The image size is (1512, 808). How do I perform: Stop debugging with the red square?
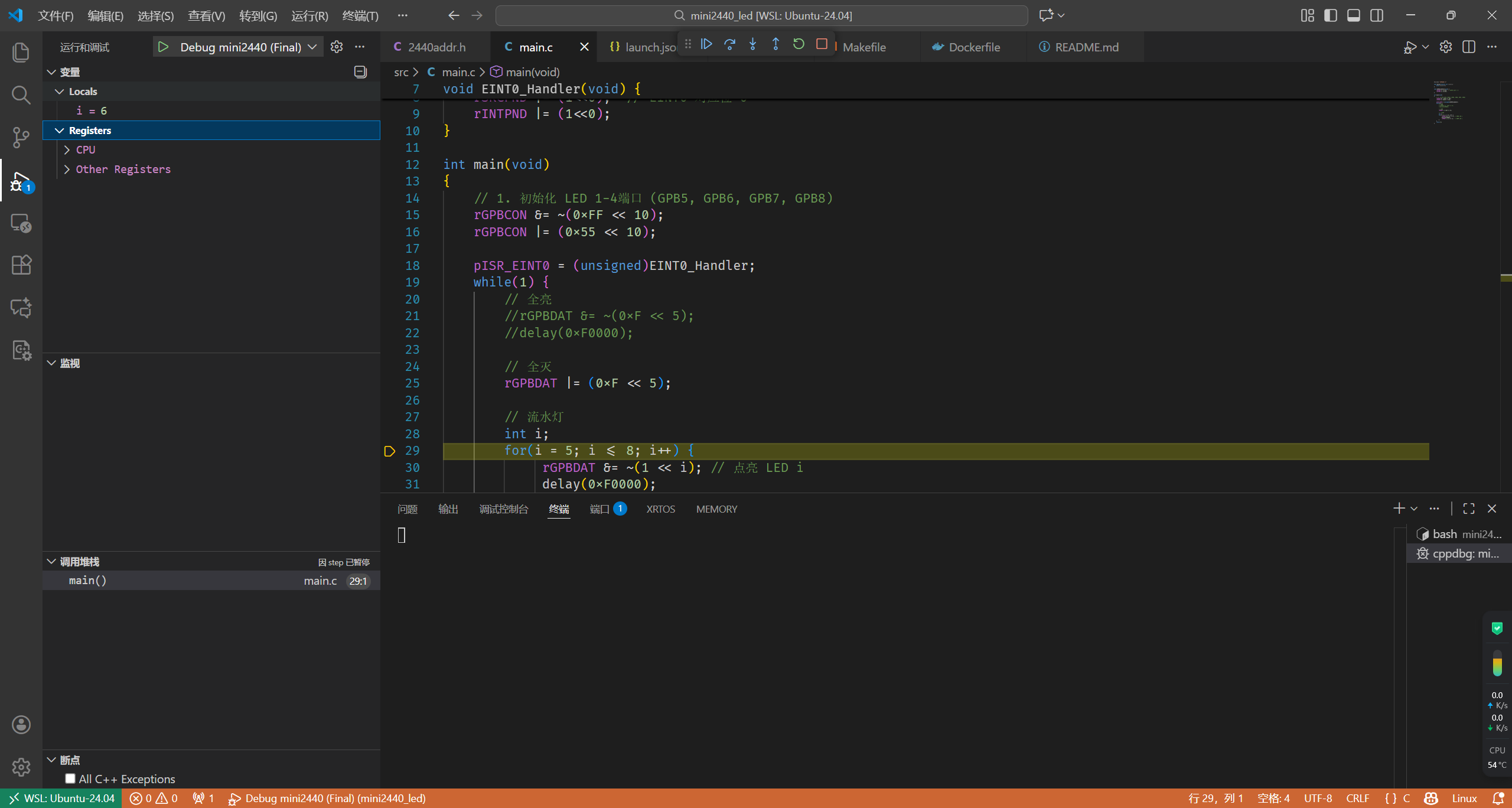822,44
